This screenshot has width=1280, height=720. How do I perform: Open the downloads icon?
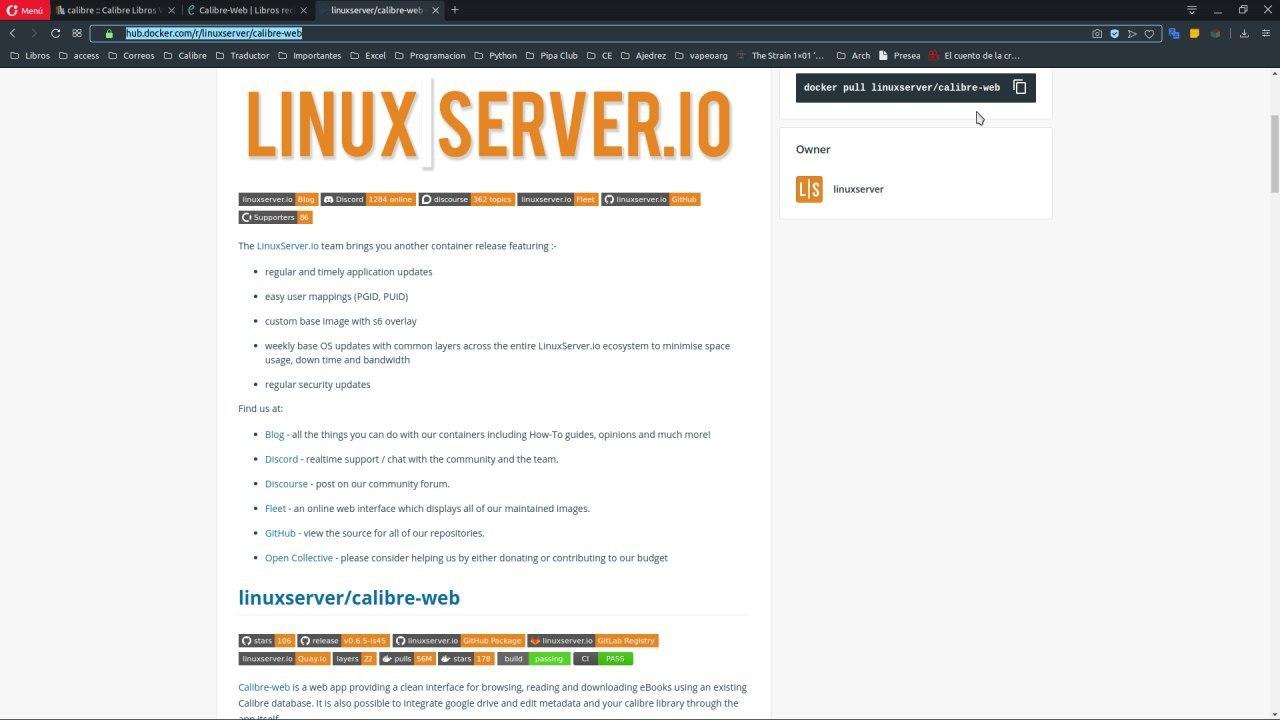click(x=1244, y=33)
